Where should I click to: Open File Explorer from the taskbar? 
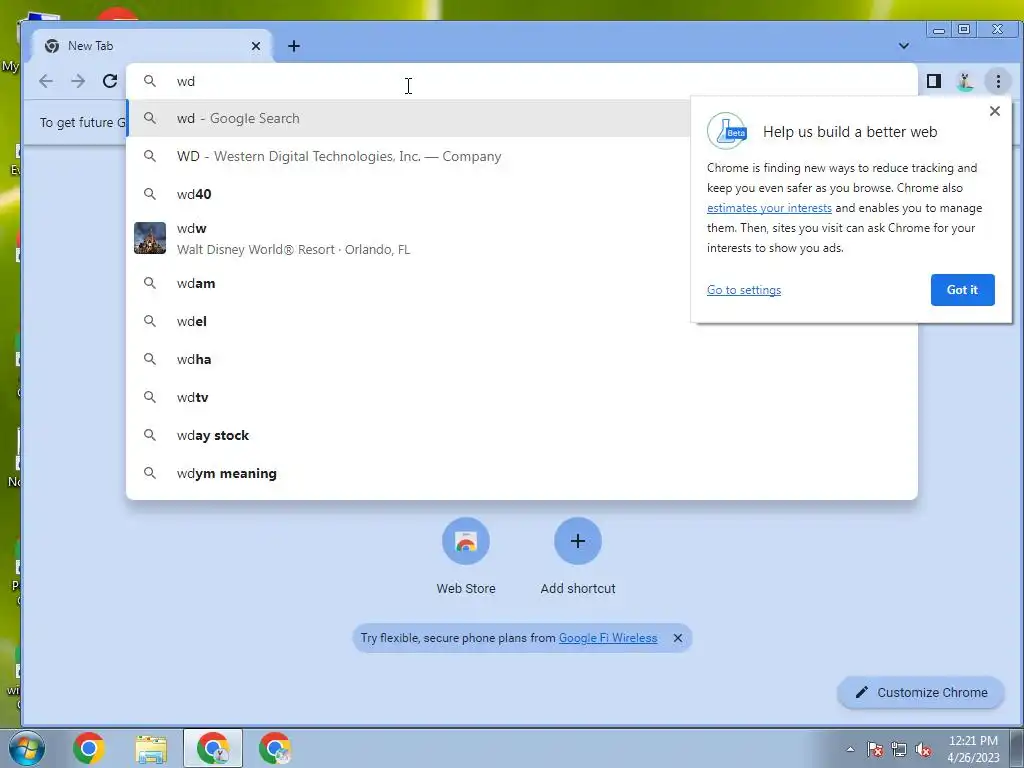coord(151,748)
